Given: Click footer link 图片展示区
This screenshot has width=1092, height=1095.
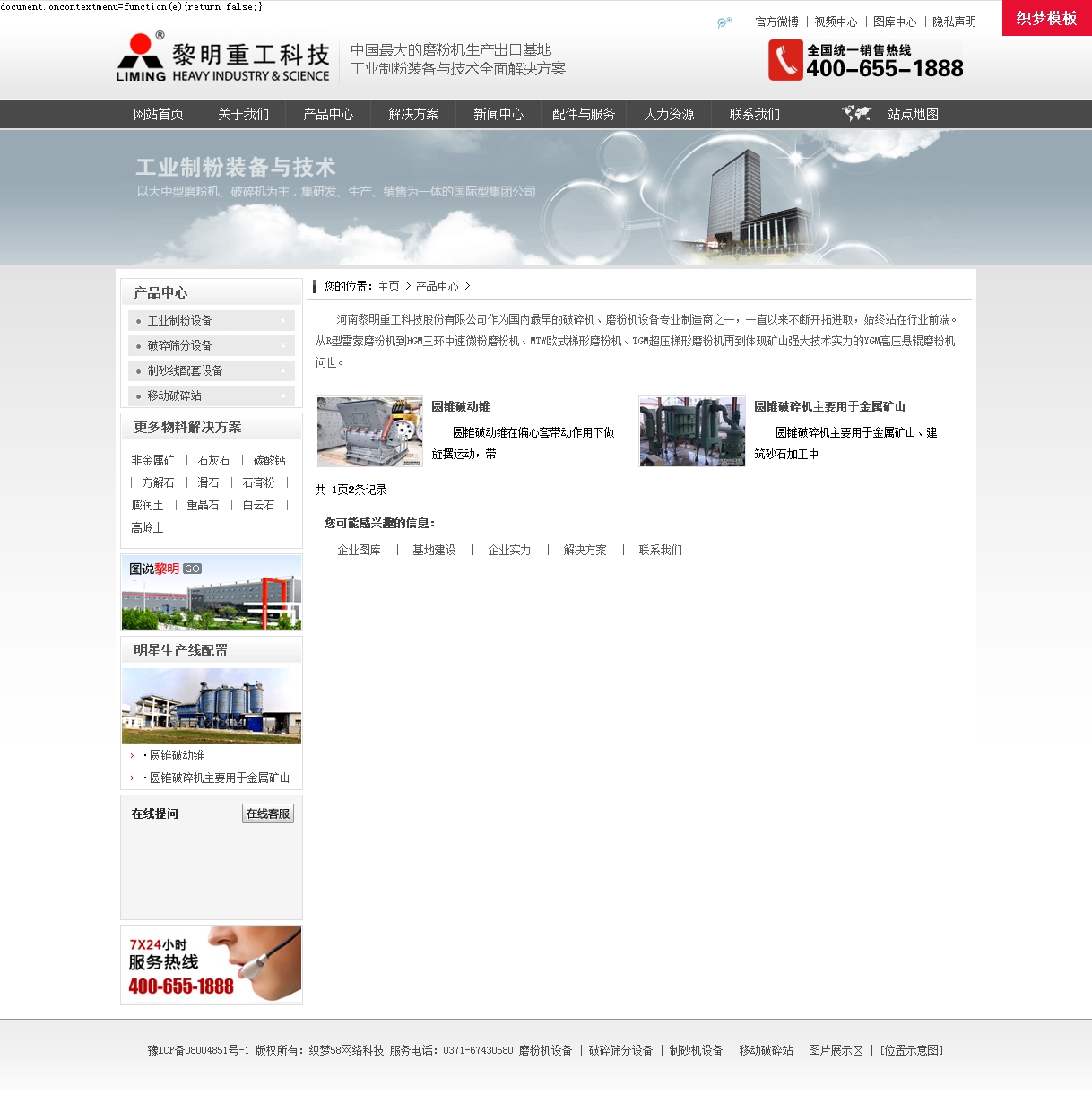Looking at the screenshot, I should coord(836,1050).
